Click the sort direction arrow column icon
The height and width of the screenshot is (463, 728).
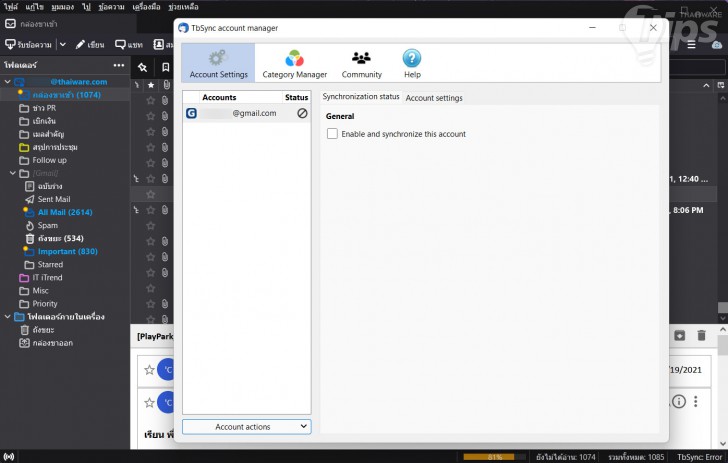coord(706,85)
